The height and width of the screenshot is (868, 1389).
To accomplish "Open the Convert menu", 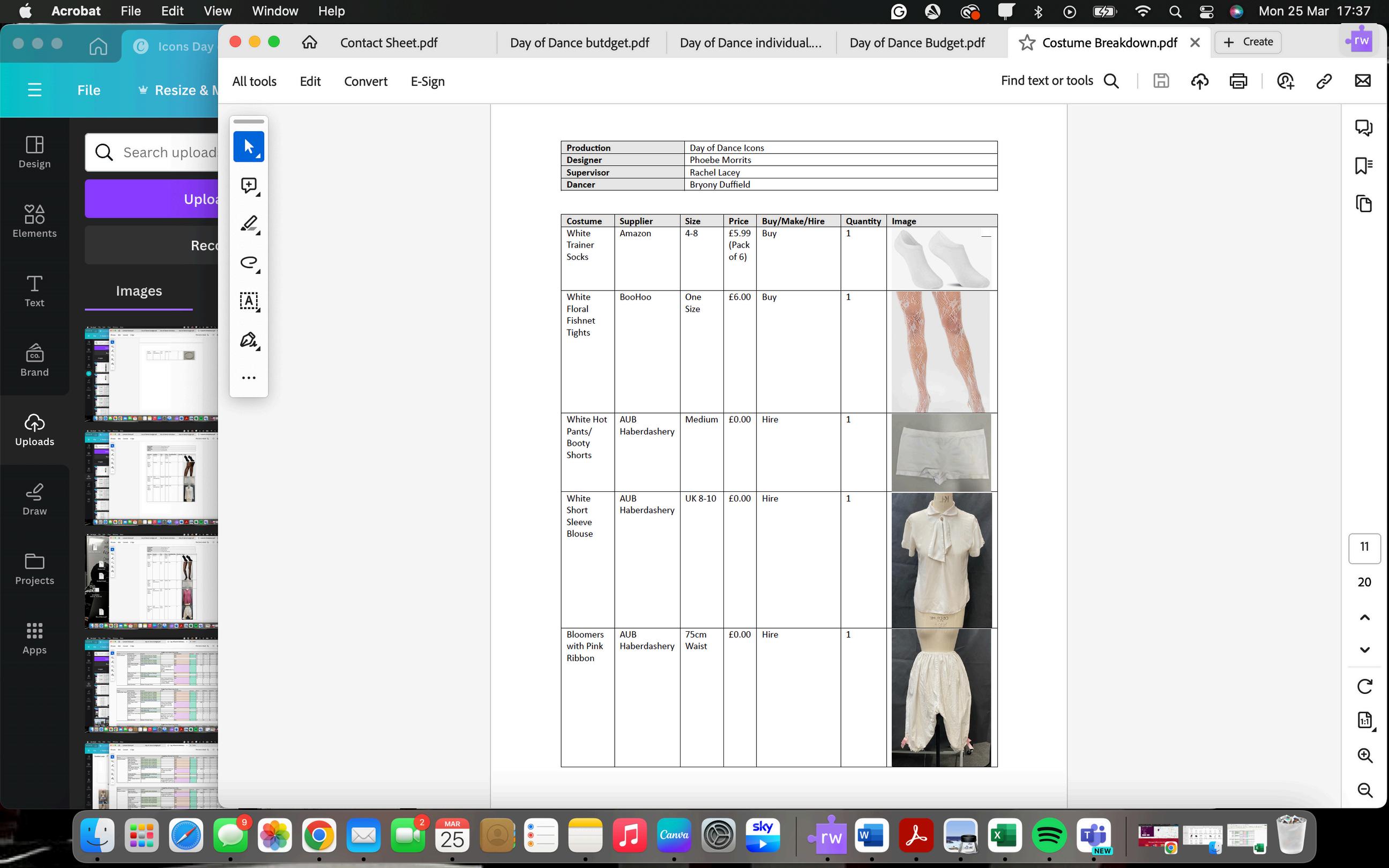I will pyautogui.click(x=365, y=81).
